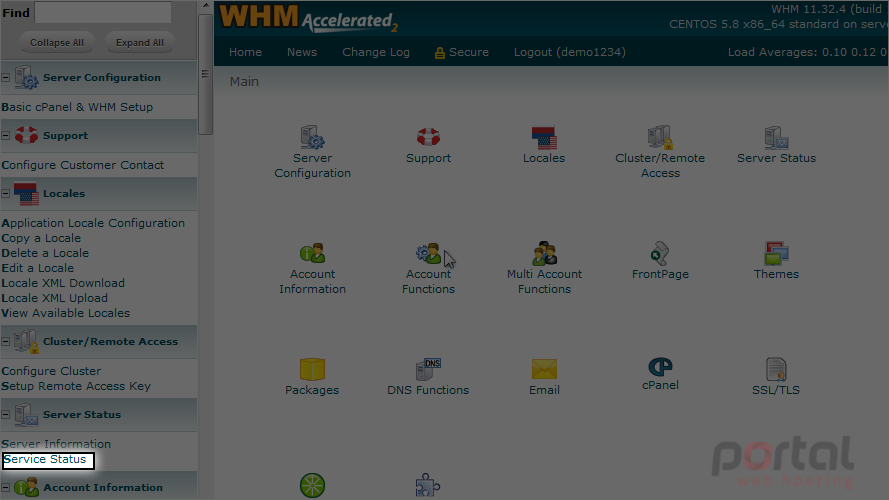Open the Account Functions icon in Main
Viewport: 889px width, 500px height.
point(428,253)
